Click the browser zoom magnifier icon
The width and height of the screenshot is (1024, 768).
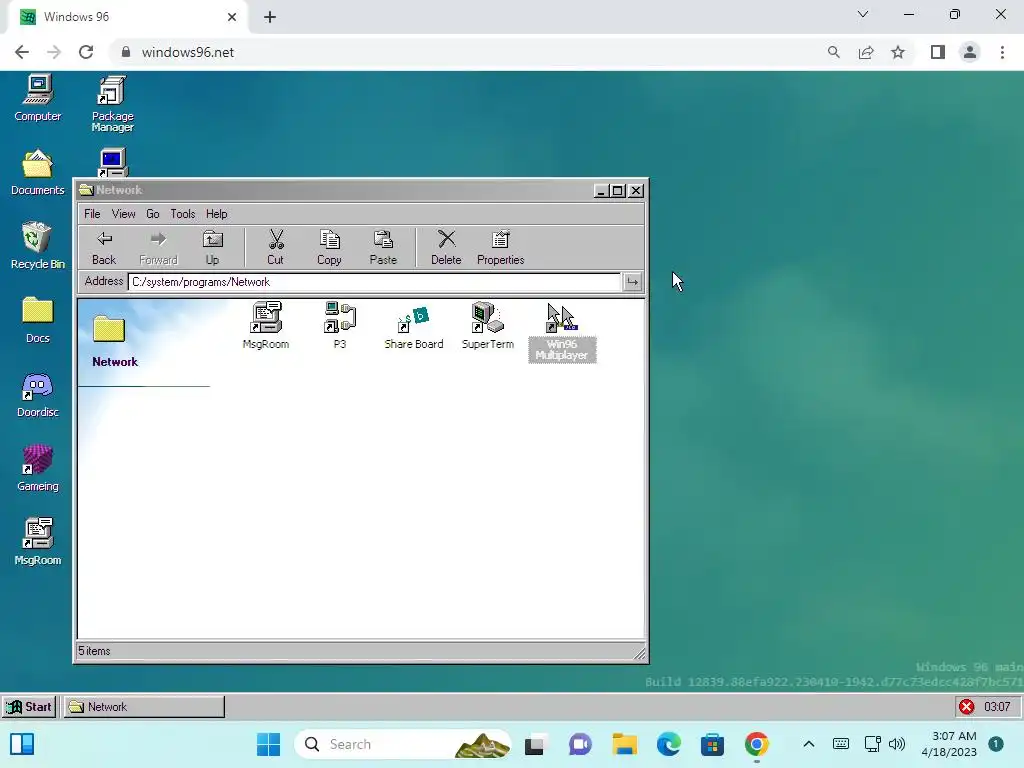click(833, 52)
